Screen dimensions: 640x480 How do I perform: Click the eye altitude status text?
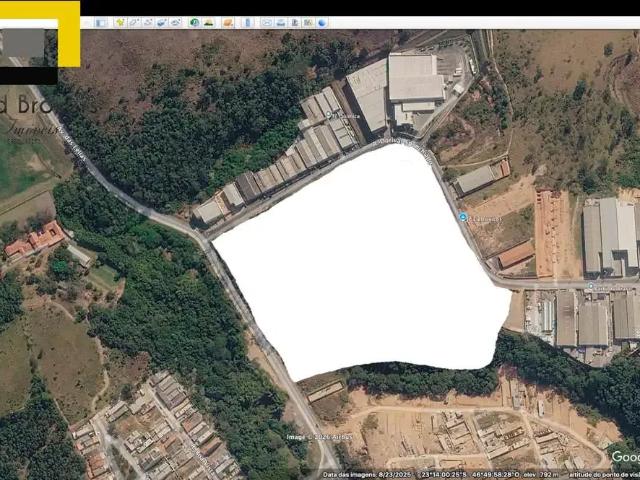click(604, 475)
